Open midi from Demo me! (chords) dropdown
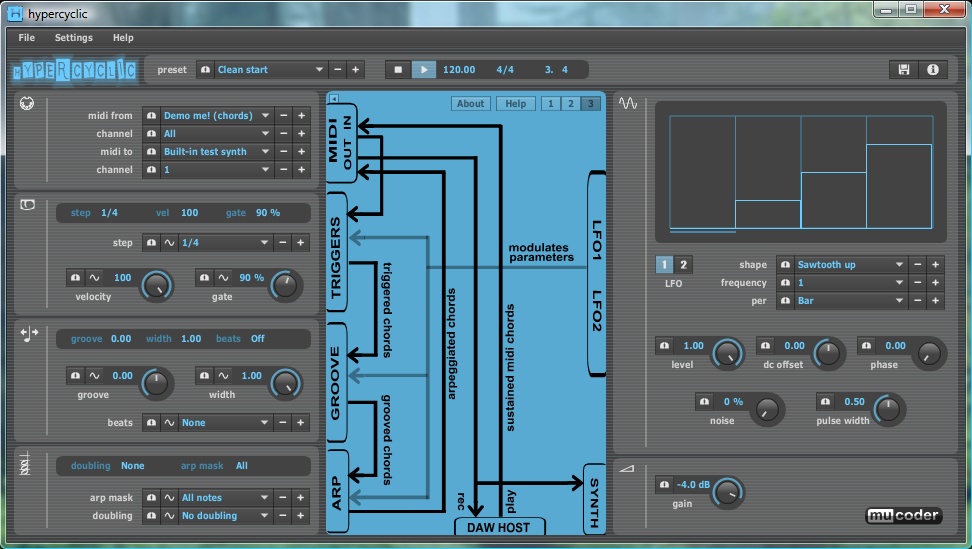972x549 pixels. [216, 115]
